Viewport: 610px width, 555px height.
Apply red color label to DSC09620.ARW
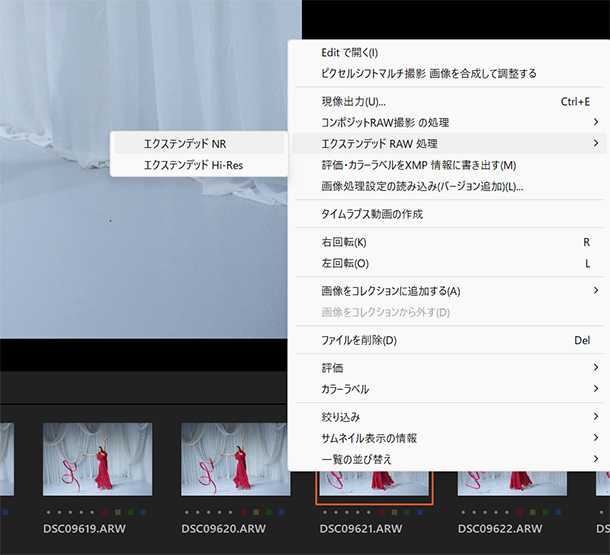pos(244,512)
